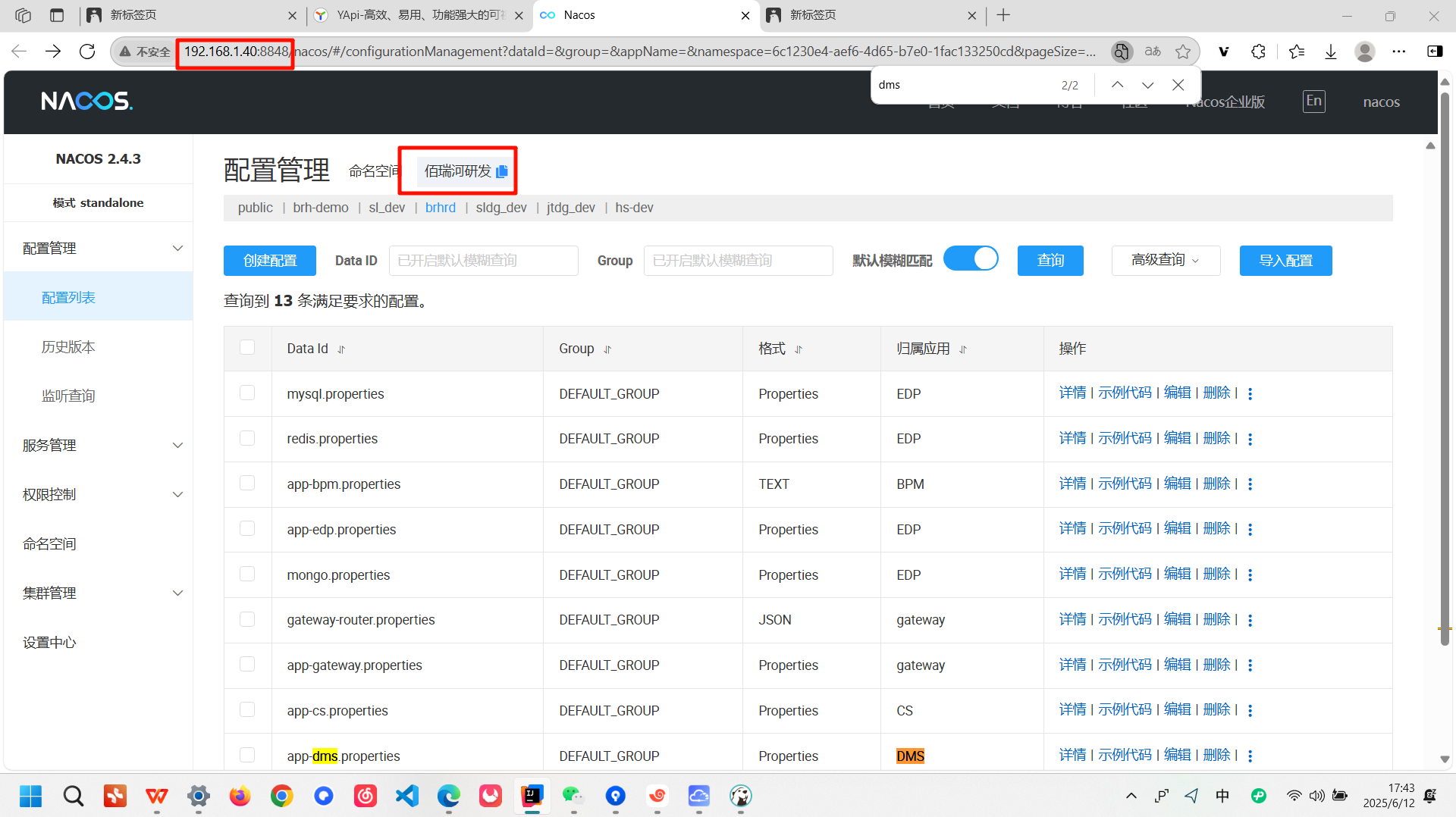Viewport: 1456px width, 817px height.
Task: Refresh the Nacos browser page
Action: [x=87, y=52]
